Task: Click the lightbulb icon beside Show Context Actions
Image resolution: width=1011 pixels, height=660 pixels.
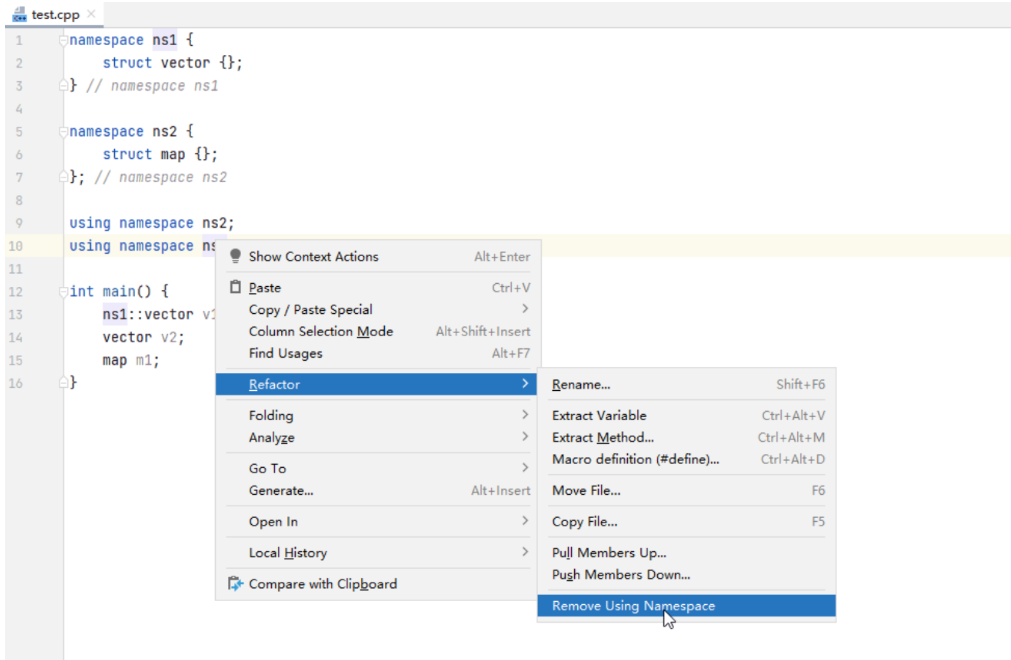Action: point(236,257)
